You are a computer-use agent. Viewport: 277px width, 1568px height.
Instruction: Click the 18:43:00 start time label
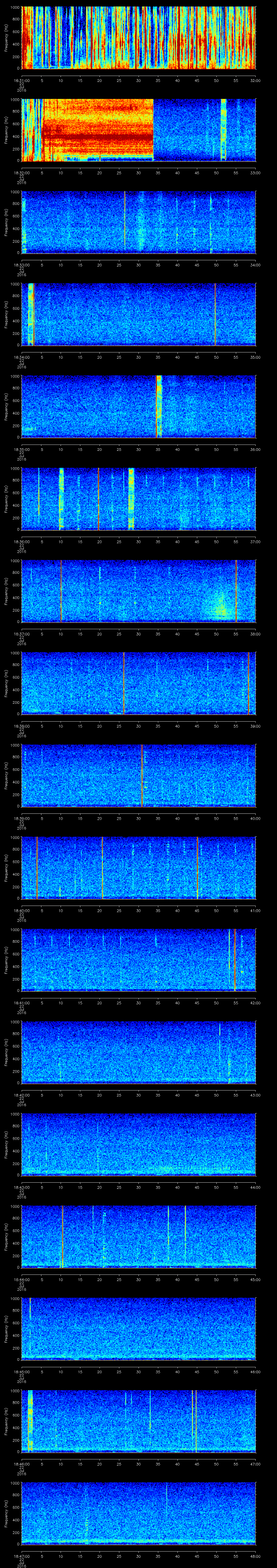(x=21, y=1187)
